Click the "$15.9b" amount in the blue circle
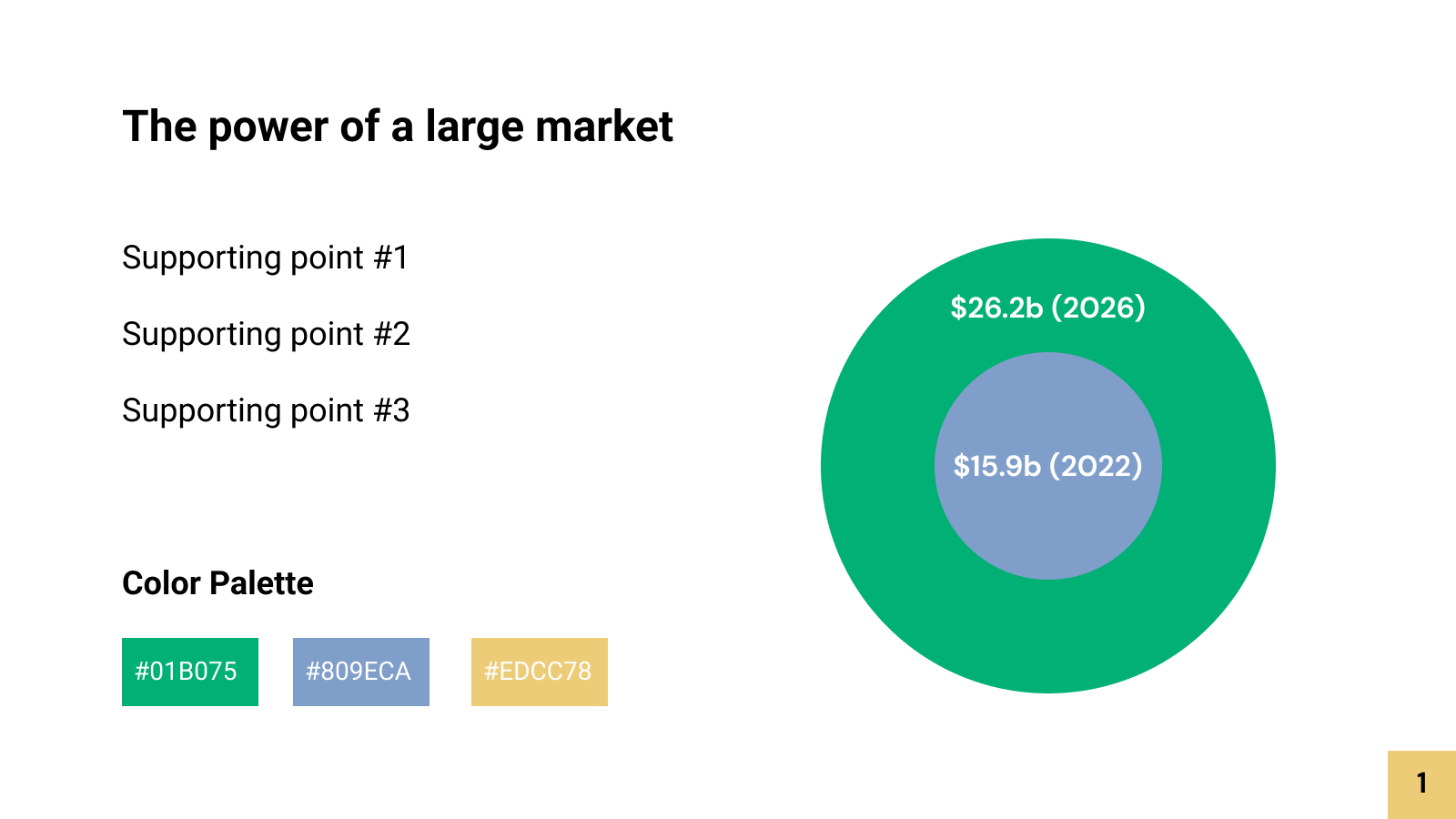This screenshot has height=819, width=1456. pyautogui.click(x=996, y=466)
